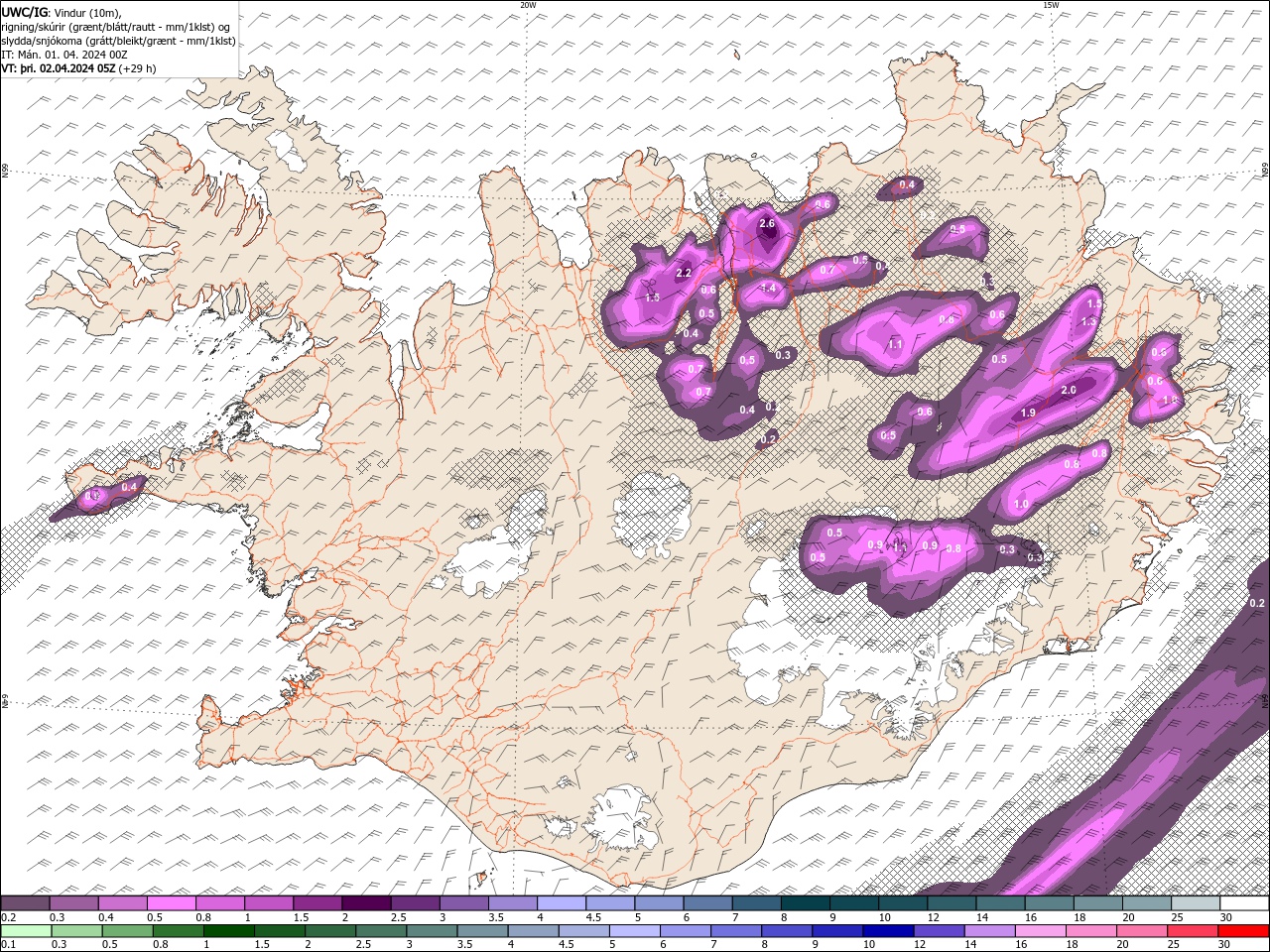This screenshot has width=1270, height=952.
Task: Select the 4 swatch in the lower rain scale
Action: tap(533, 931)
